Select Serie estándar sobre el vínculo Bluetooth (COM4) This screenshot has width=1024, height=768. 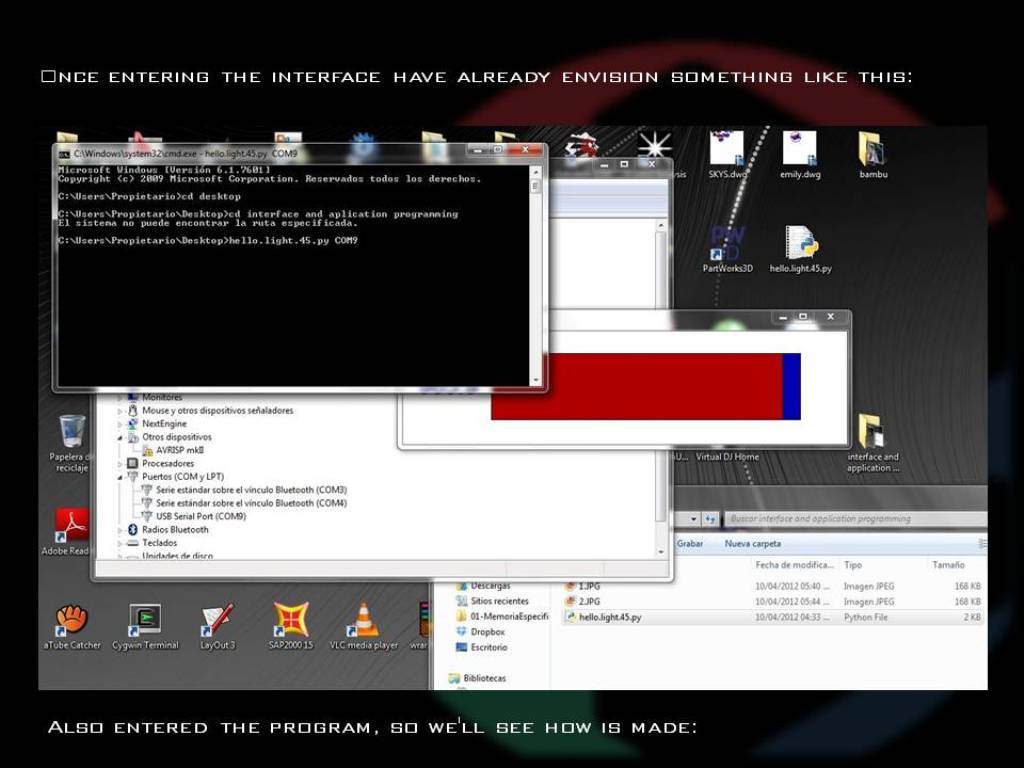[251, 503]
